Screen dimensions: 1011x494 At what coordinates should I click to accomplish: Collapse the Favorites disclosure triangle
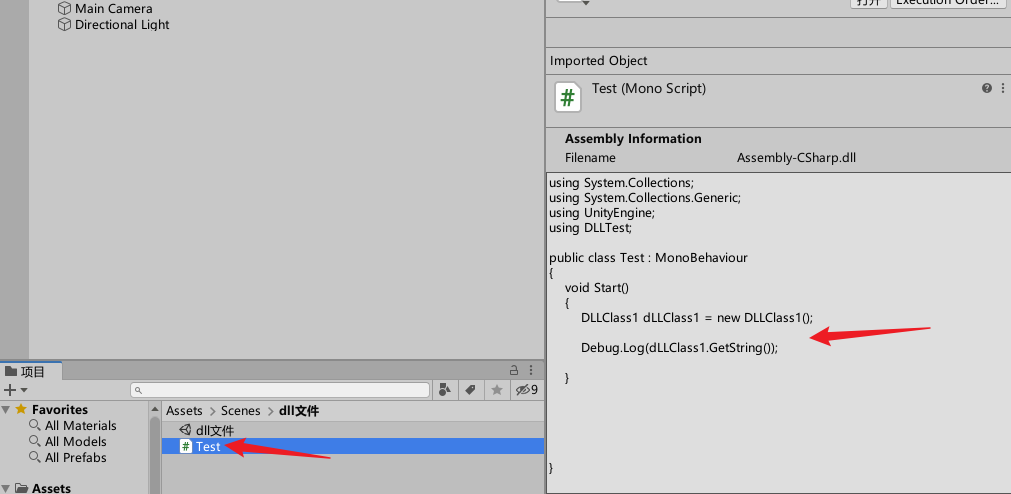6,410
